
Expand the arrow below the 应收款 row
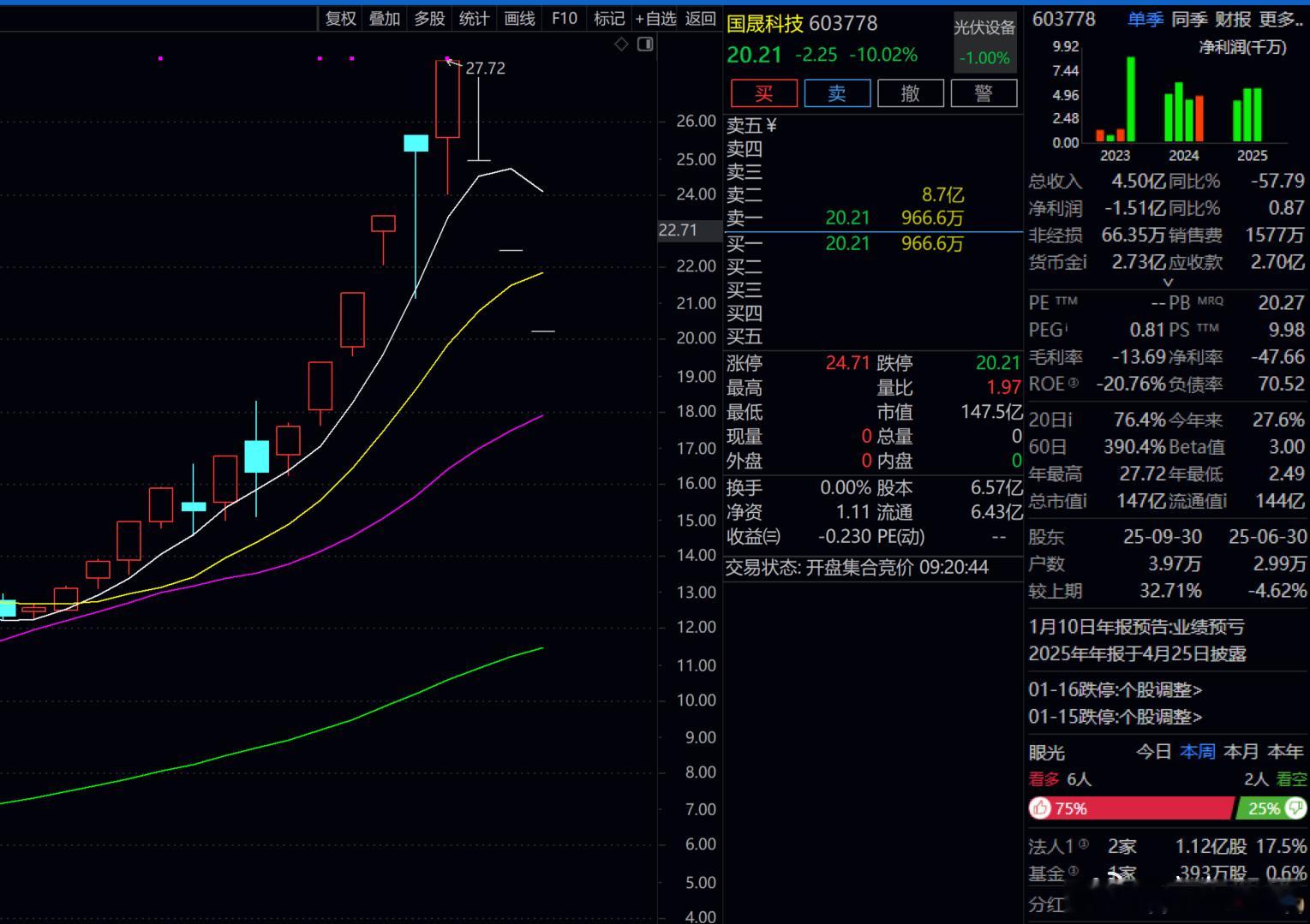1169,281
